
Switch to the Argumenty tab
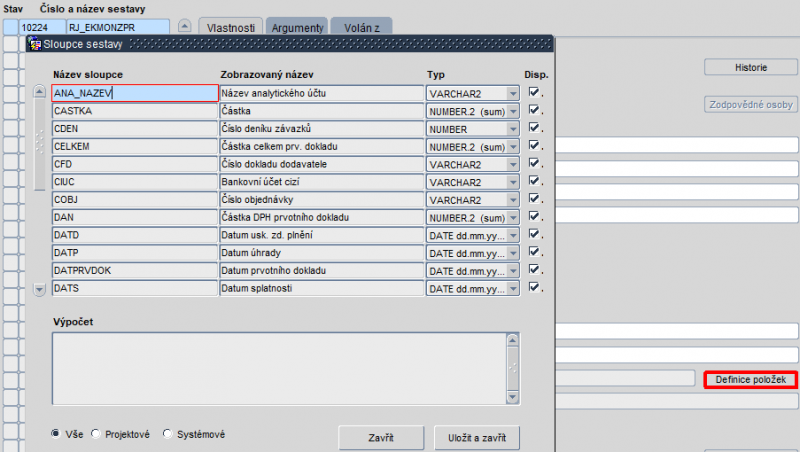coord(297,27)
